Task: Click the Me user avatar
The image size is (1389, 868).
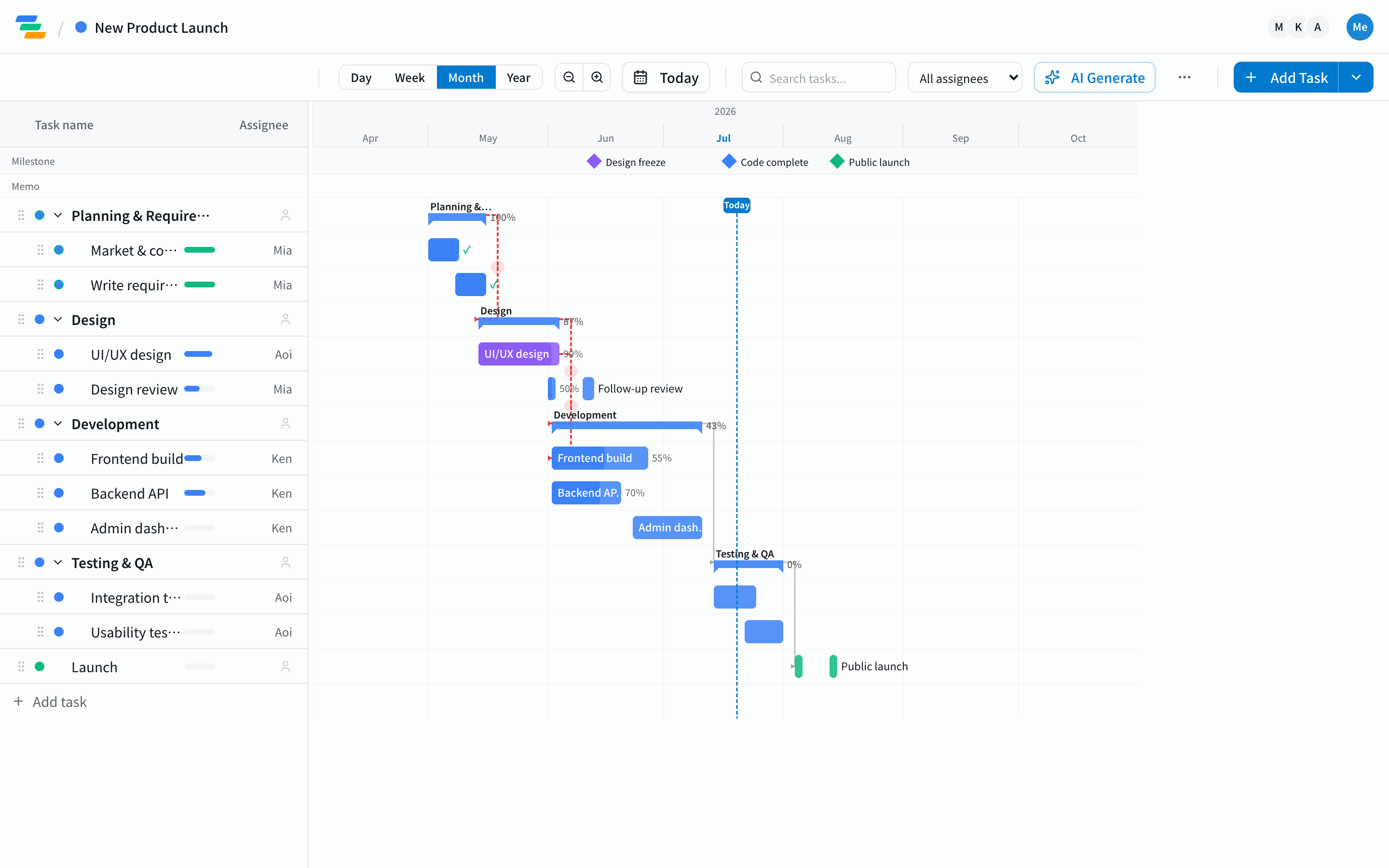Action: point(1360,27)
